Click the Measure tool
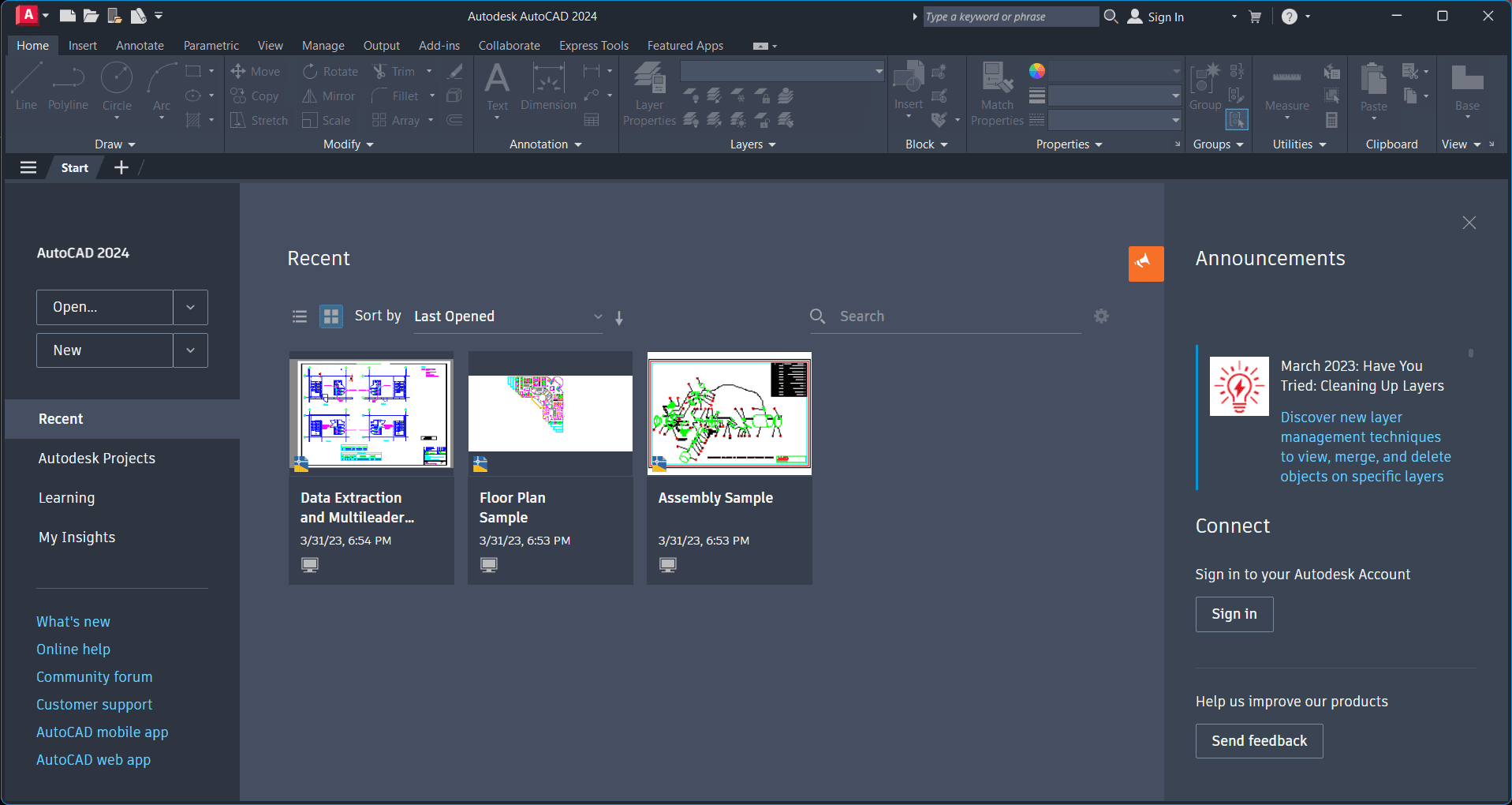The image size is (1512, 805). (1286, 88)
